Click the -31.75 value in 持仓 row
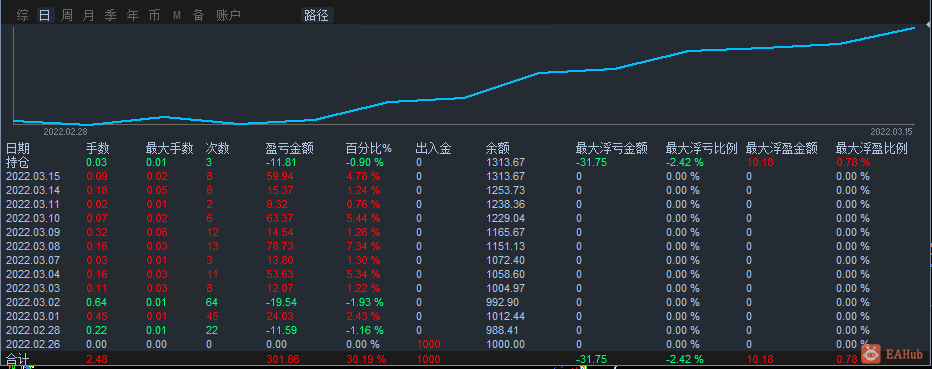932x369 pixels. point(591,162)
